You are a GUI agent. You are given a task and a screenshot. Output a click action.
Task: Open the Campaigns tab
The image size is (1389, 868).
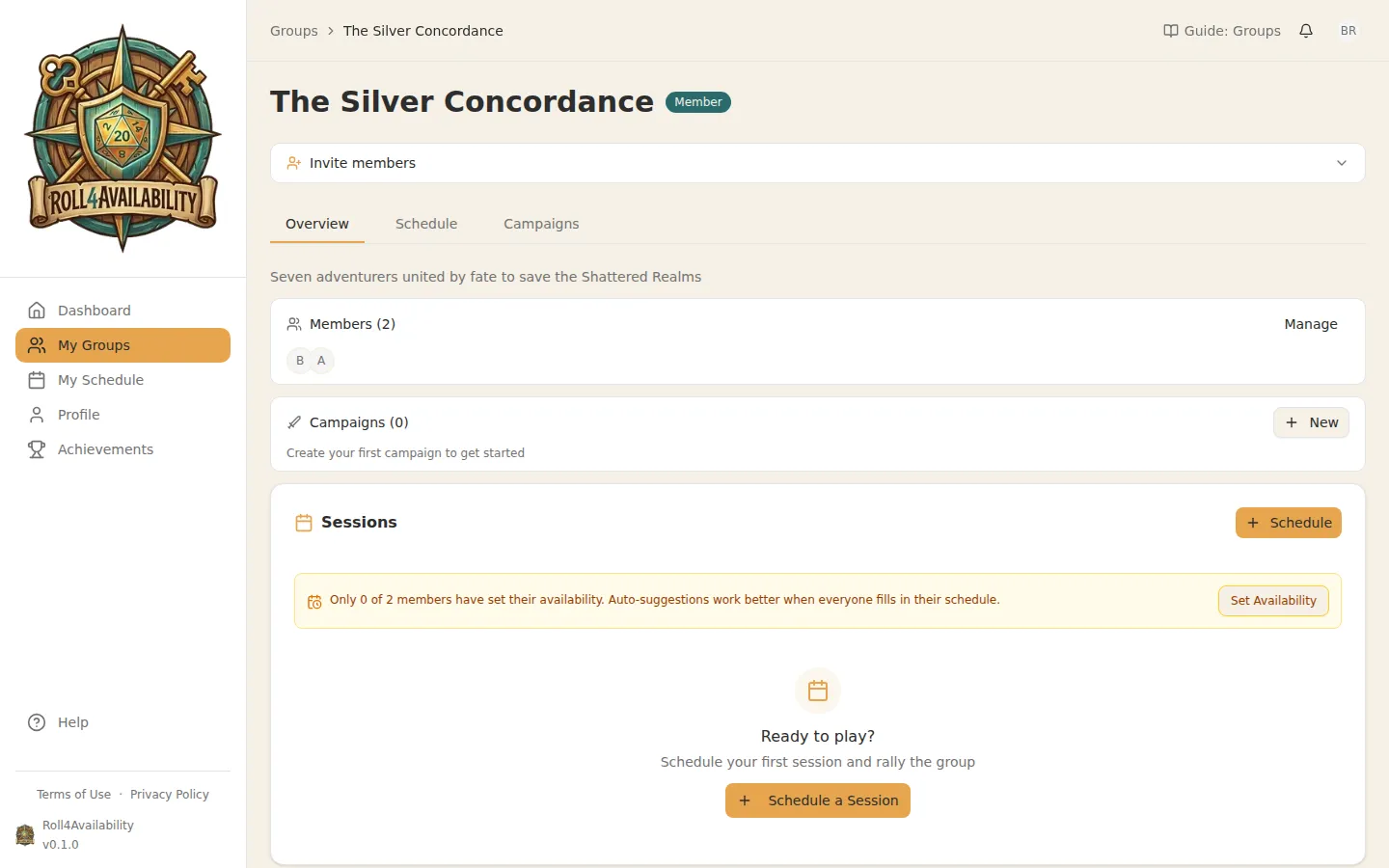click(541, 224)
